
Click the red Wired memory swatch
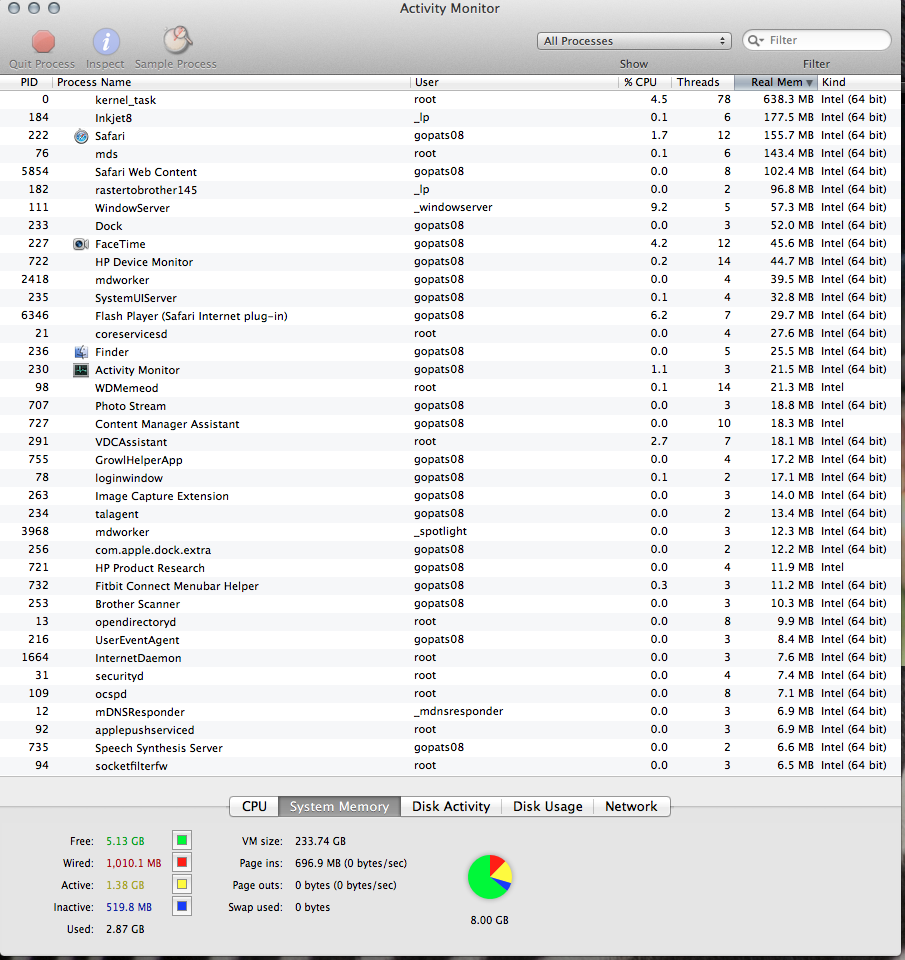click(x=182, y=863)
